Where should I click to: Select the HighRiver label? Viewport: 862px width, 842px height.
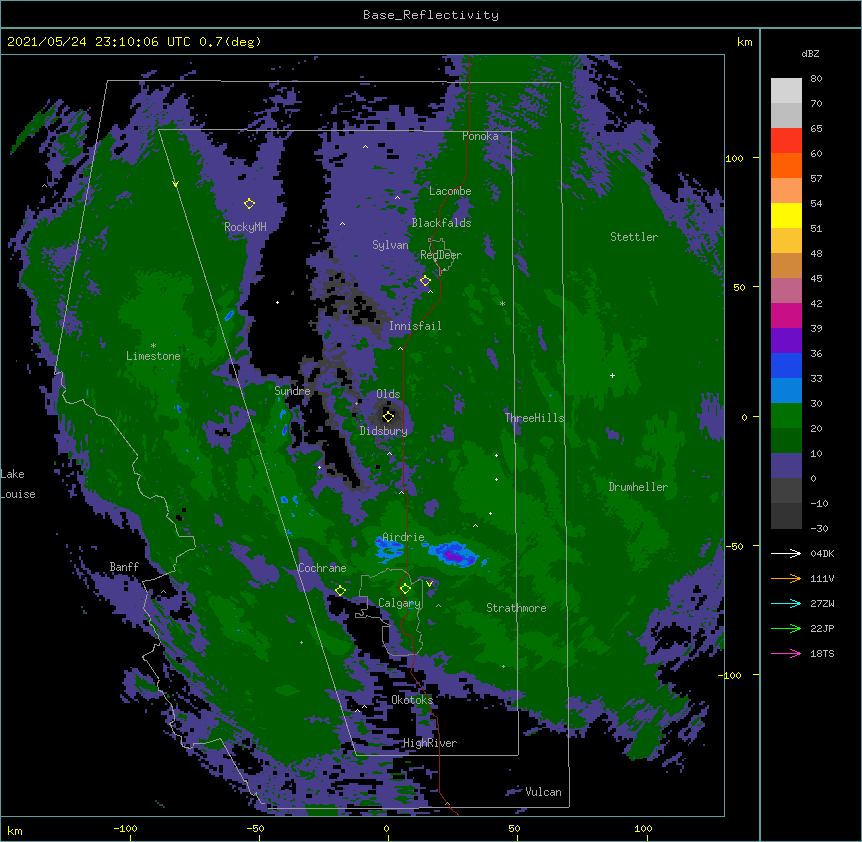click(430, 743)
